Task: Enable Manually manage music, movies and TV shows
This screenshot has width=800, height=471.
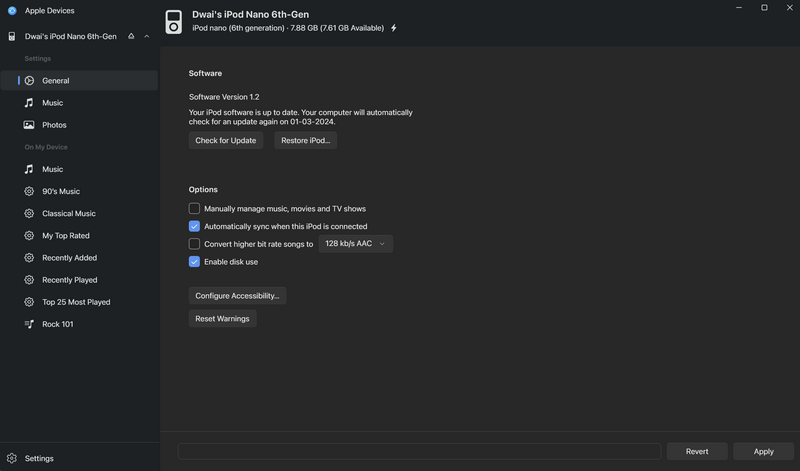Action: pyautogui.click(x=194, y=209)
